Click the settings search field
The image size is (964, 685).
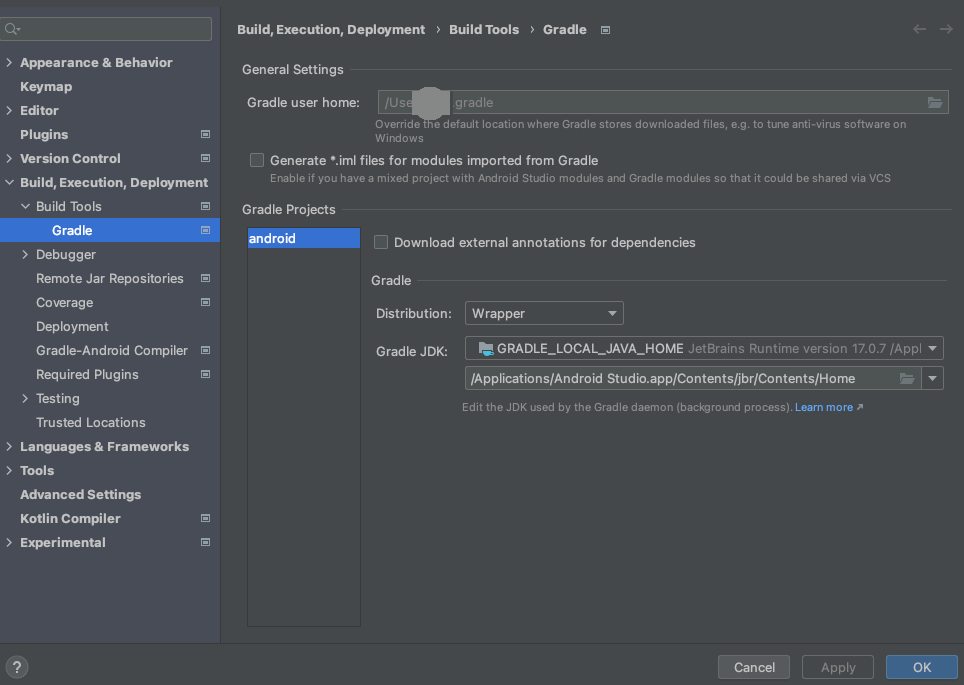(x=106, y=29)
